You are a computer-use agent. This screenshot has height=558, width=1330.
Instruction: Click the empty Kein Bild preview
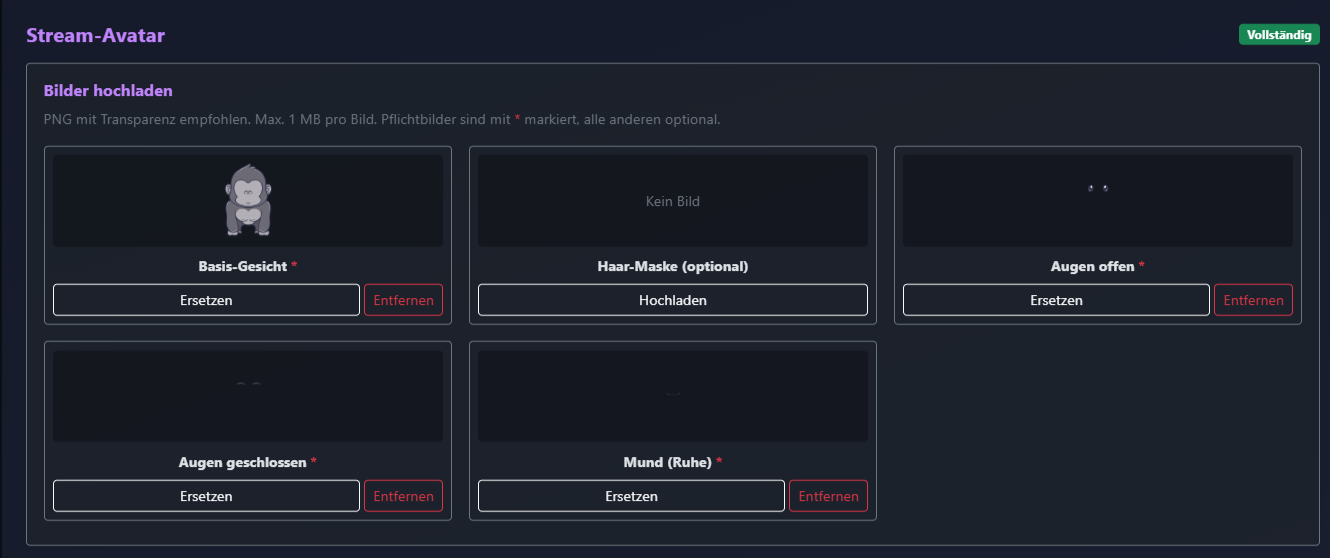click(x=673, y=201)
